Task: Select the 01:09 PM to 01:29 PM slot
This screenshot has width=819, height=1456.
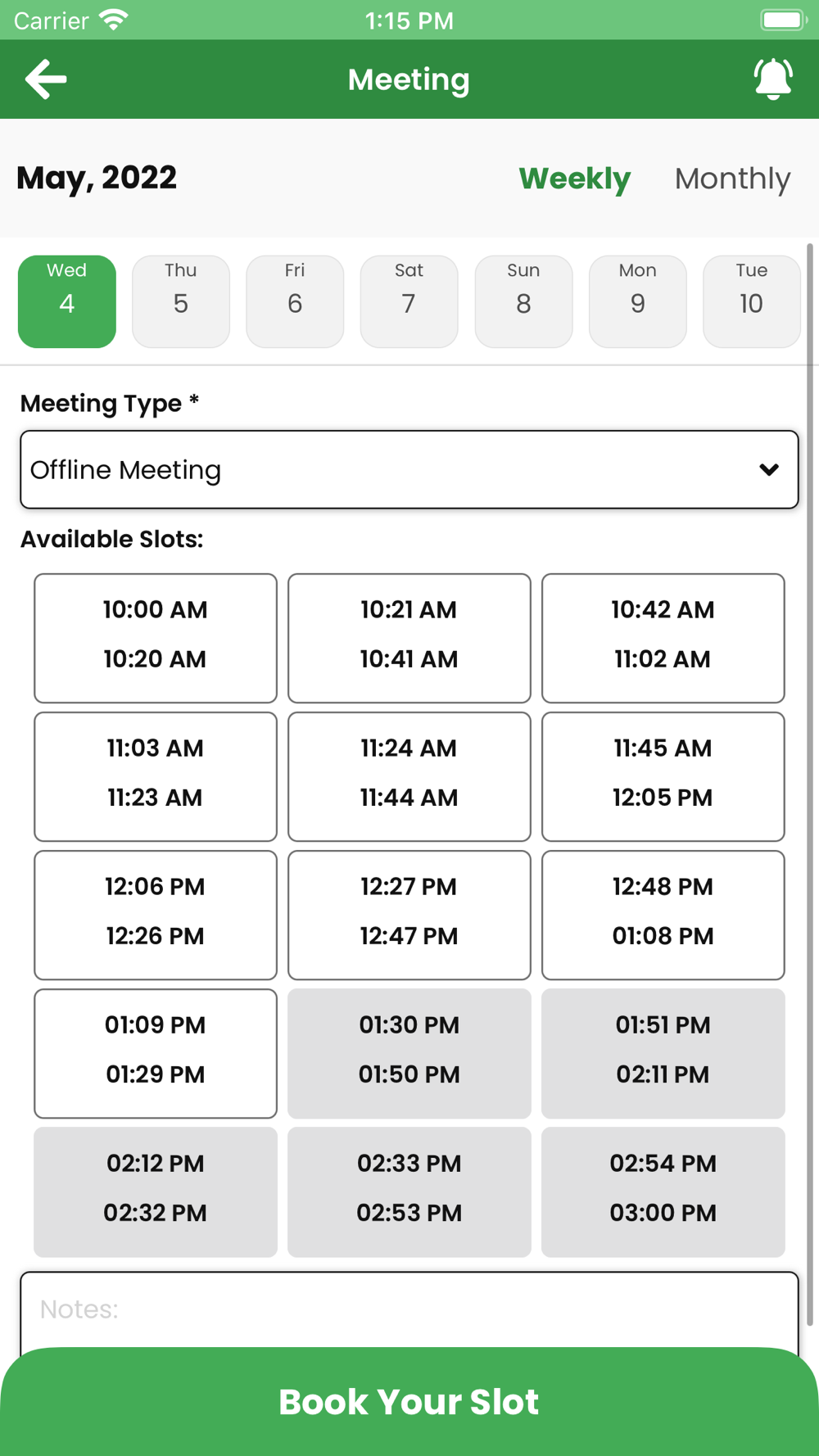Action: click(x=156, y=1053)
